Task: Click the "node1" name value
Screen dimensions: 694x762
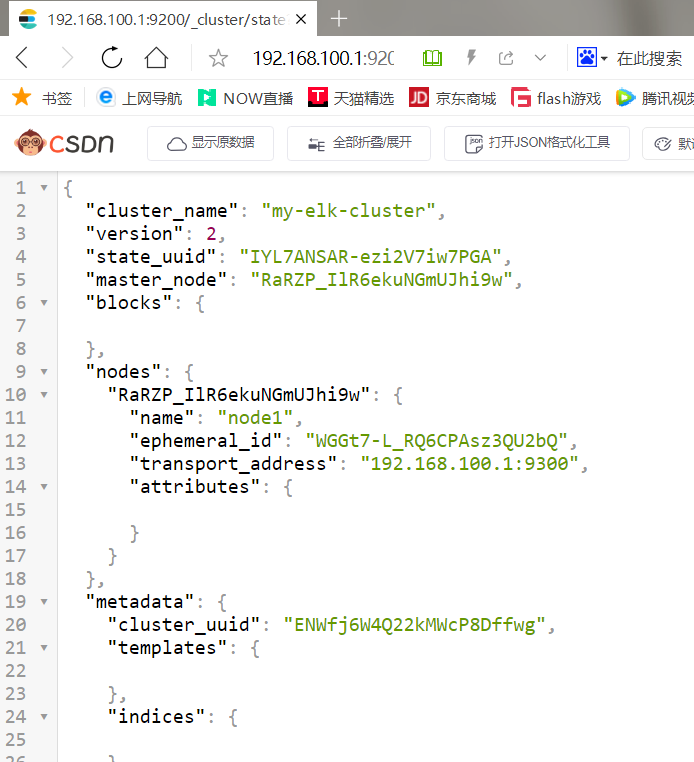Action: [255, 418]
